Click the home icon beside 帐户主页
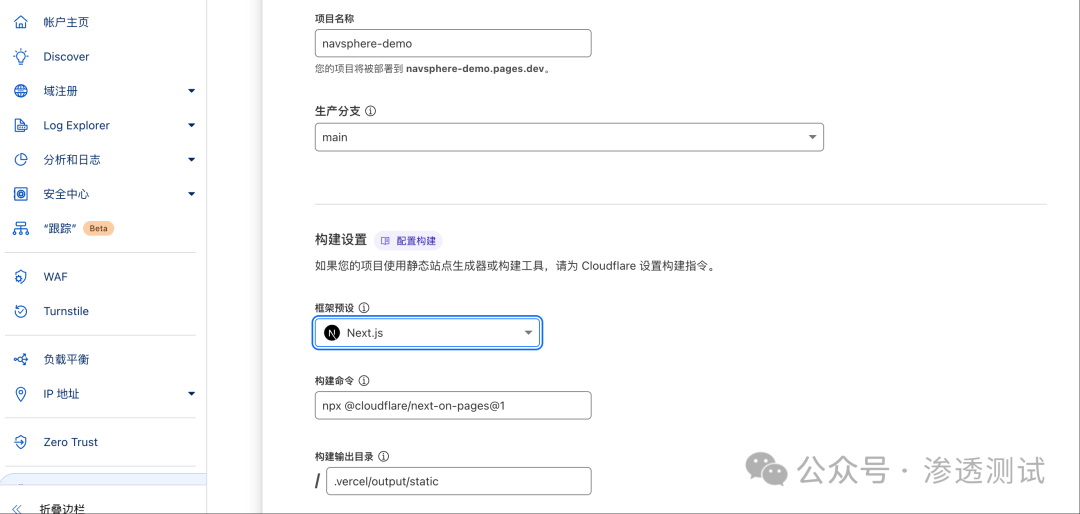 tap(21, 22)
